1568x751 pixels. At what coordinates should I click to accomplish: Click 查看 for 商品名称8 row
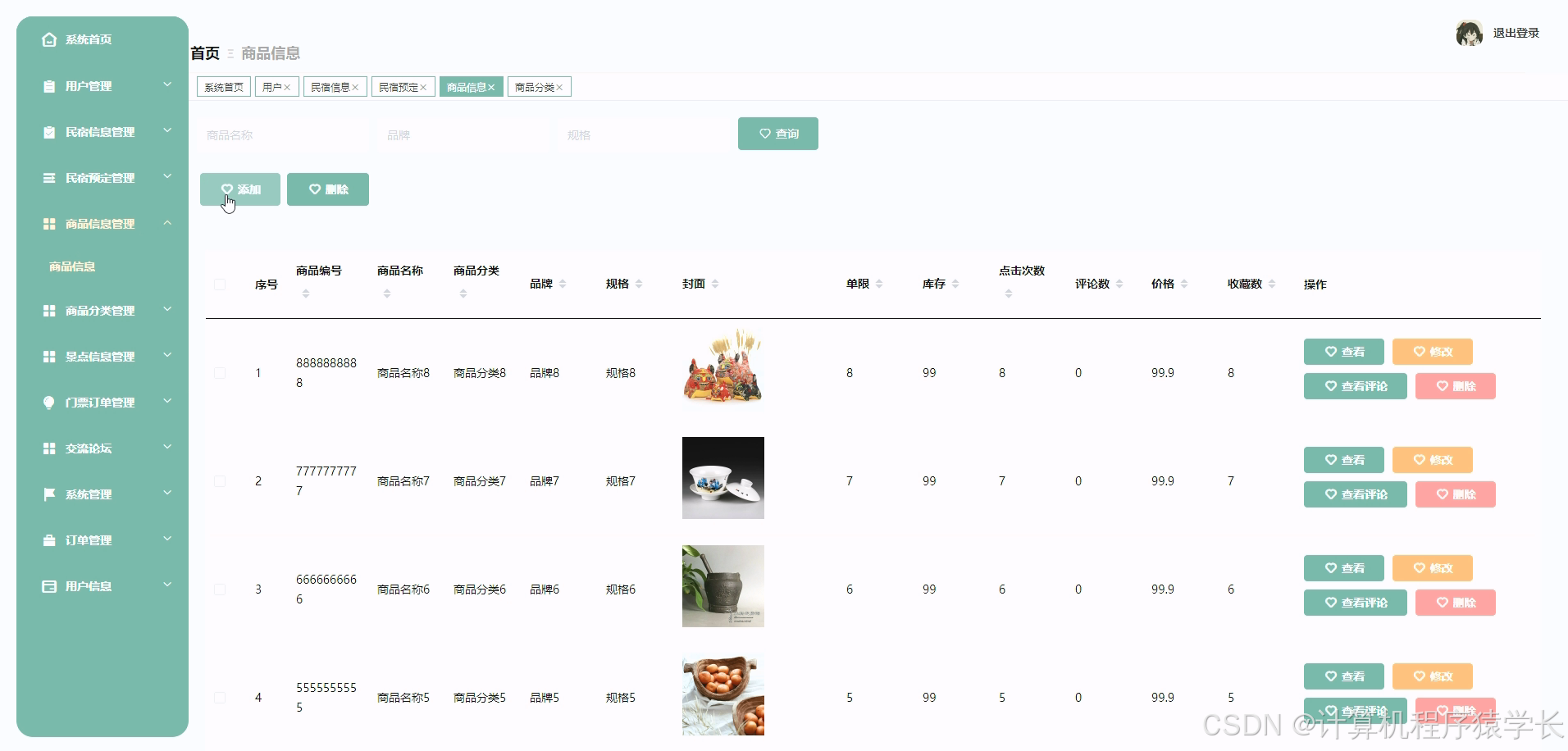point(1344,352)
